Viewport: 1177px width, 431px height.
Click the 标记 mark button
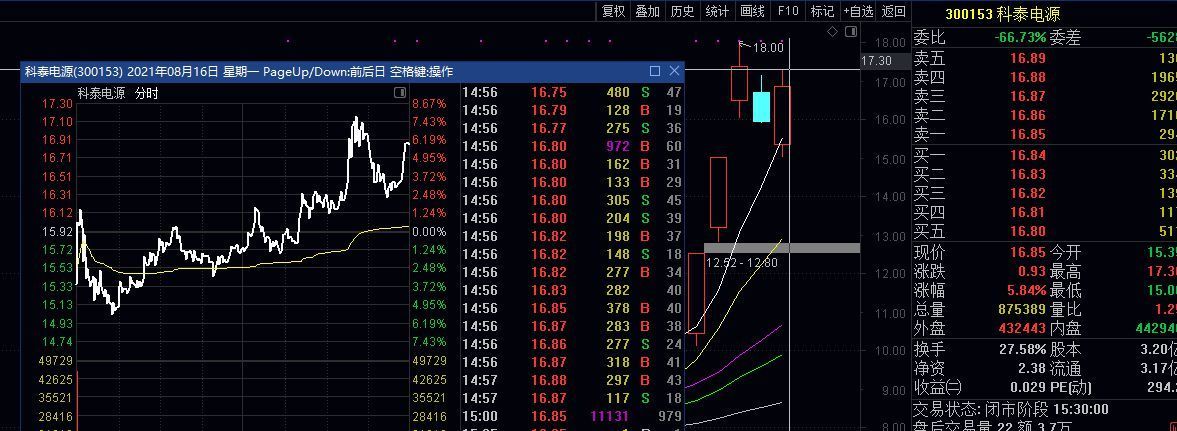(822, 11)
